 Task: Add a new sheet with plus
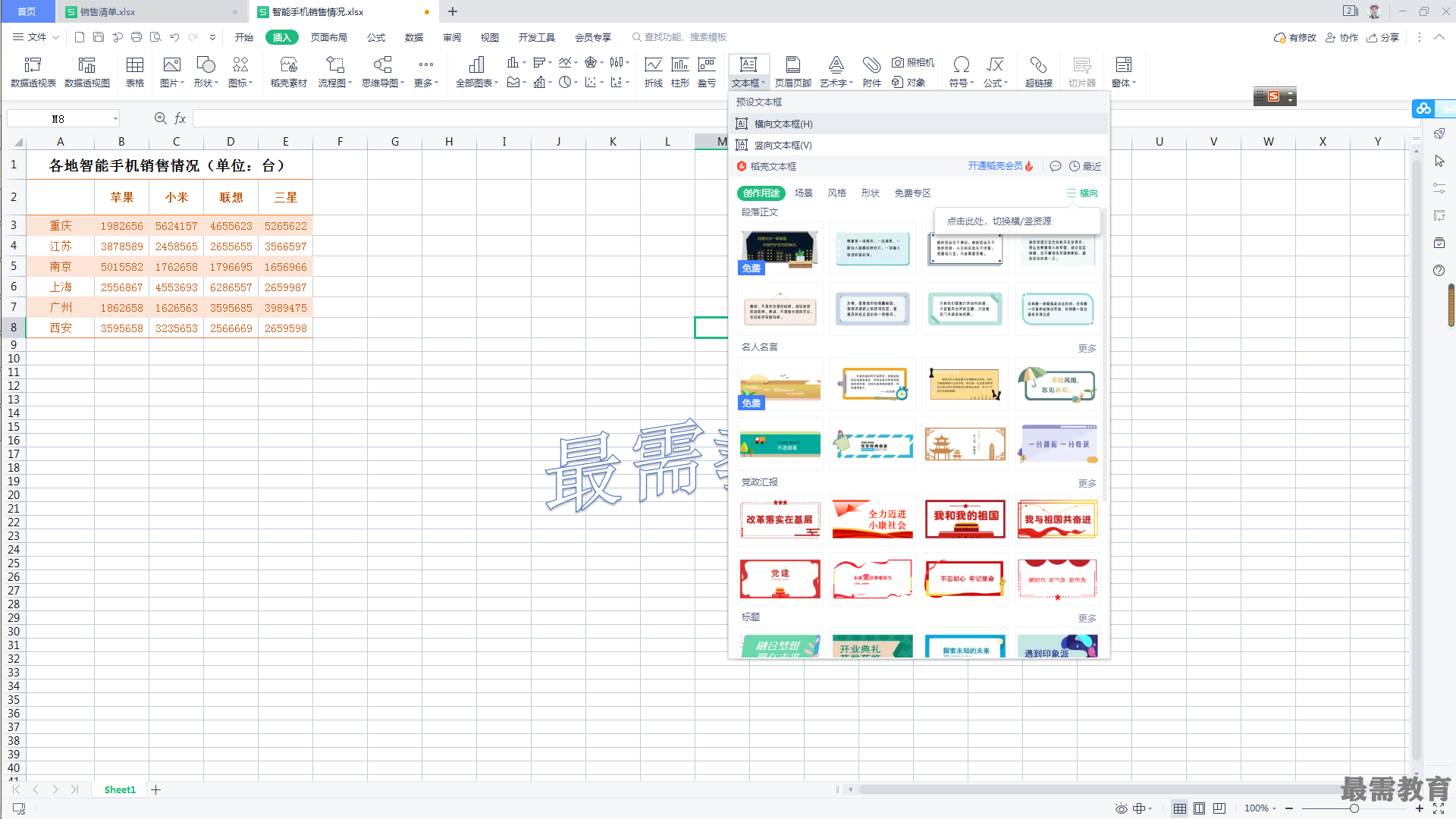tap(156, 789)
